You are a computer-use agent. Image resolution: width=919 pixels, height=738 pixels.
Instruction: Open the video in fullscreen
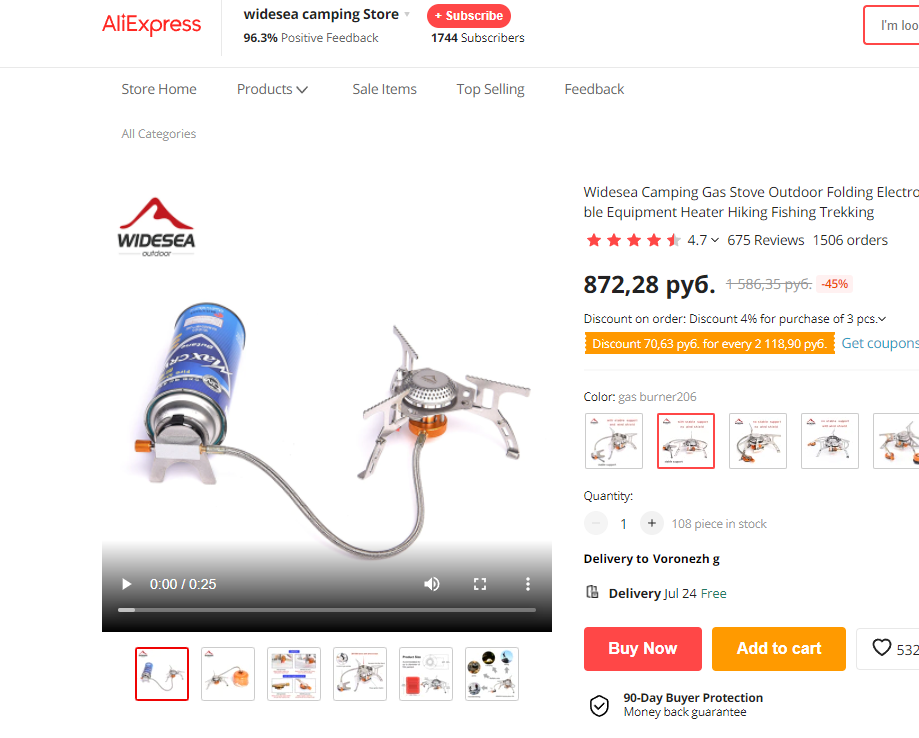480,584
